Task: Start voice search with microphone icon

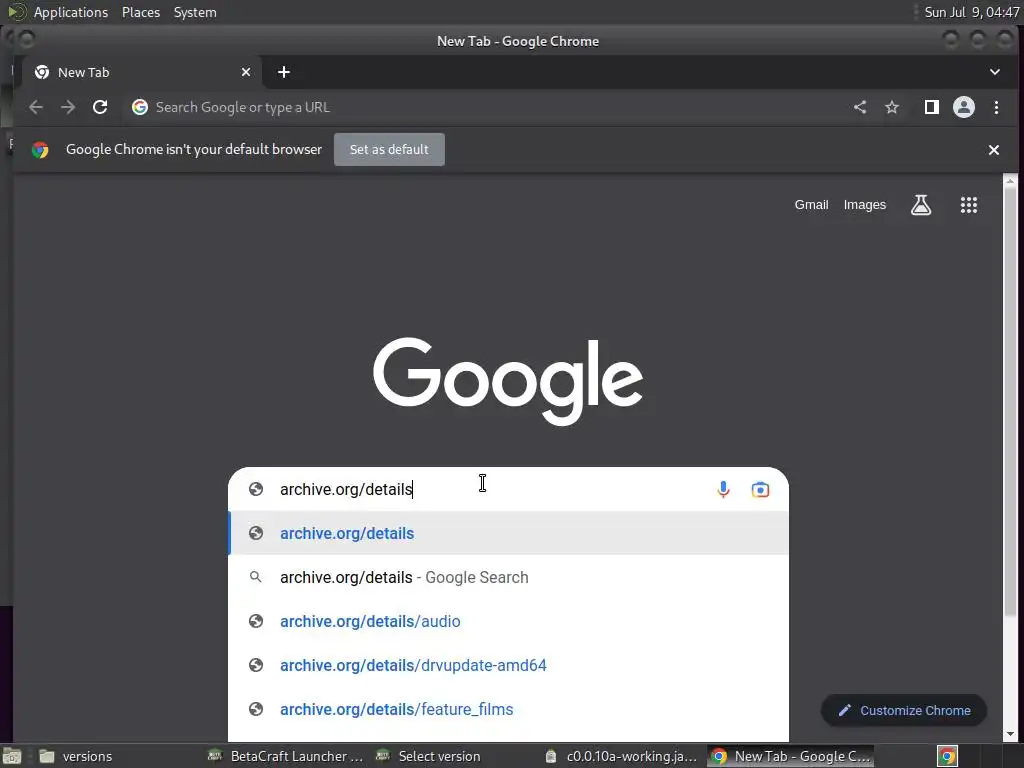Action: (723, 489)
